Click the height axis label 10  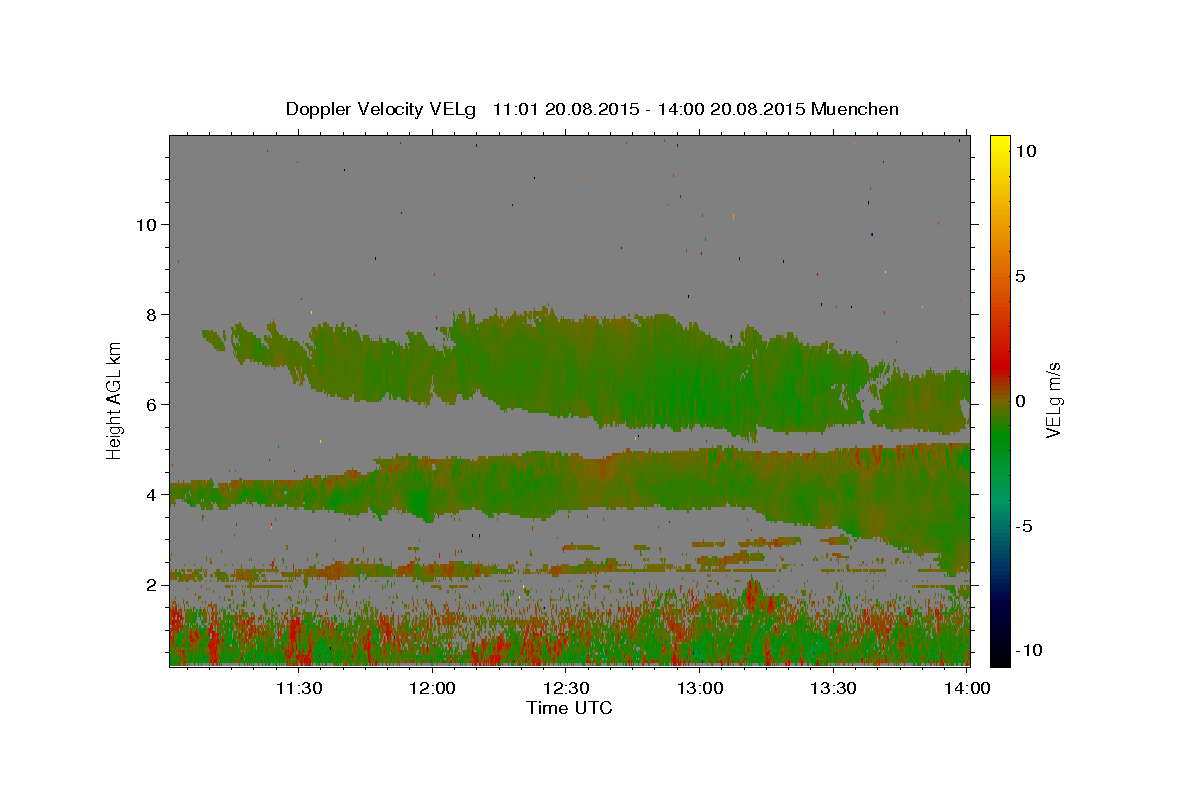[149, 225]
